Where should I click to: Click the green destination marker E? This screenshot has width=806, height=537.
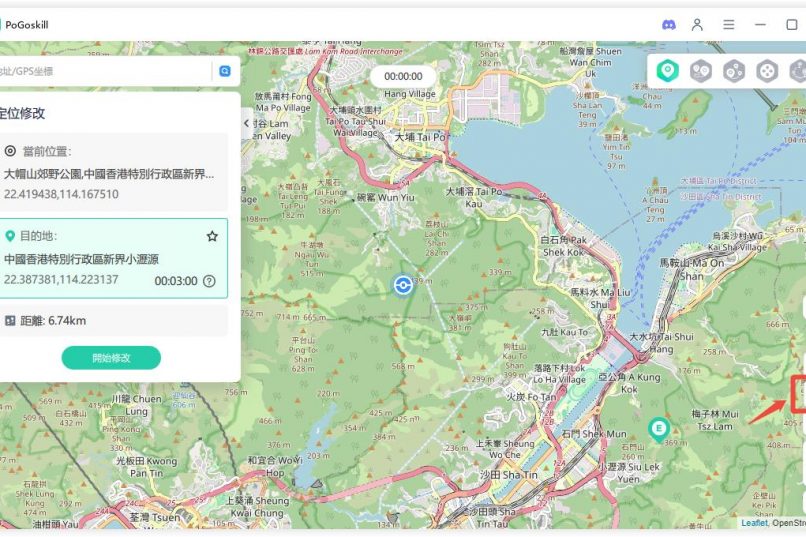657,429
